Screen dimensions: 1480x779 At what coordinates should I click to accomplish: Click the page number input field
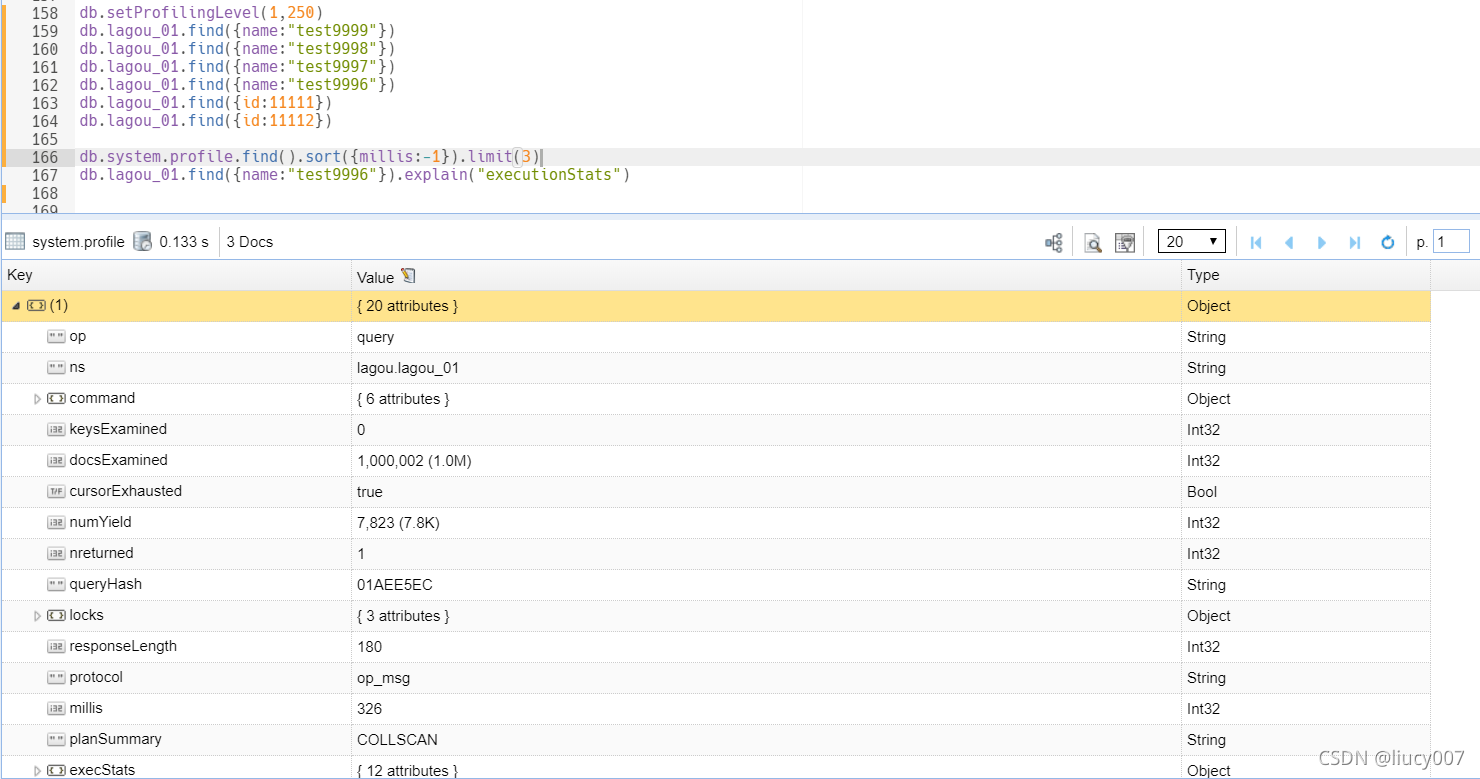click(1452, 241)
